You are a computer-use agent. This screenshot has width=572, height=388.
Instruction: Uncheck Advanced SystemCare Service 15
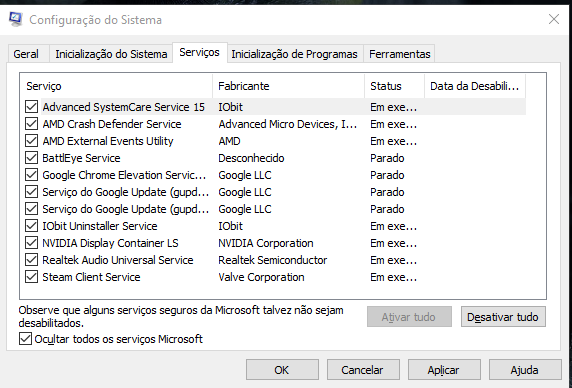pos(31,107)
